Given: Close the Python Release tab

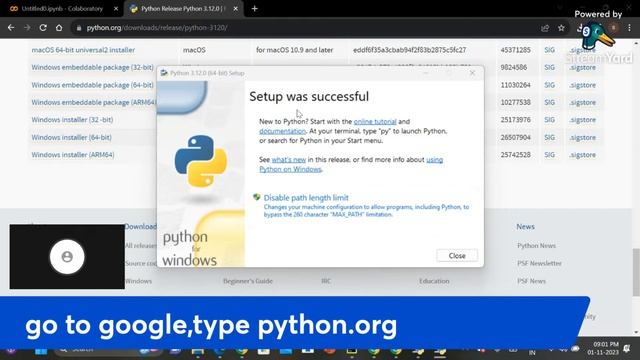Looking at the screenshot, I should point(236,9).
